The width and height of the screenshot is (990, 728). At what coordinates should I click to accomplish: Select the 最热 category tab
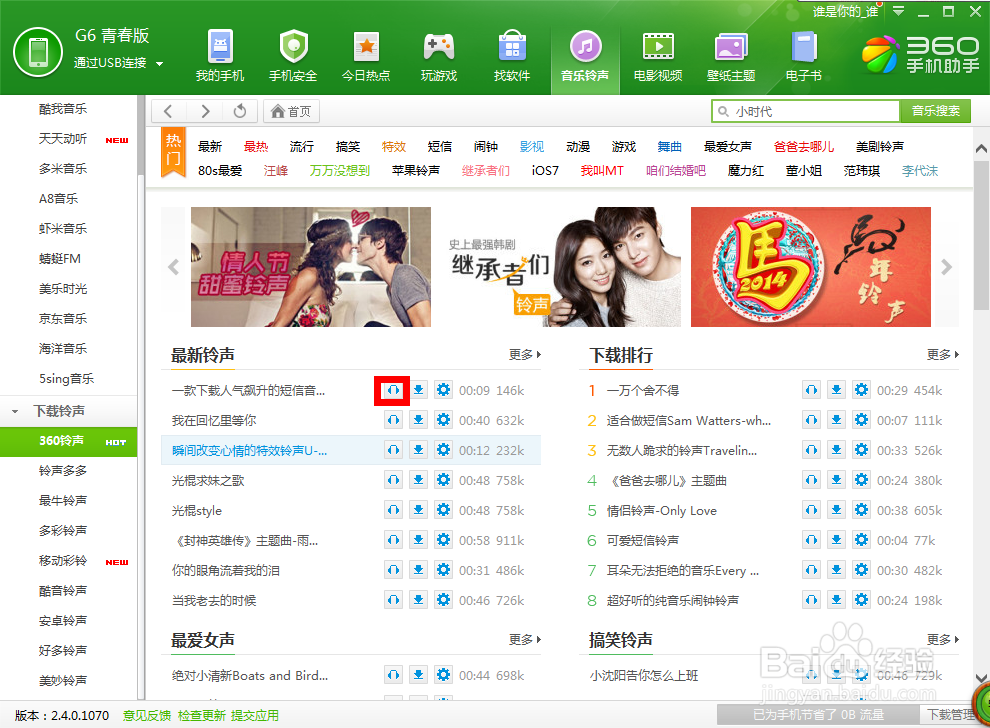(x=256, y=146)
